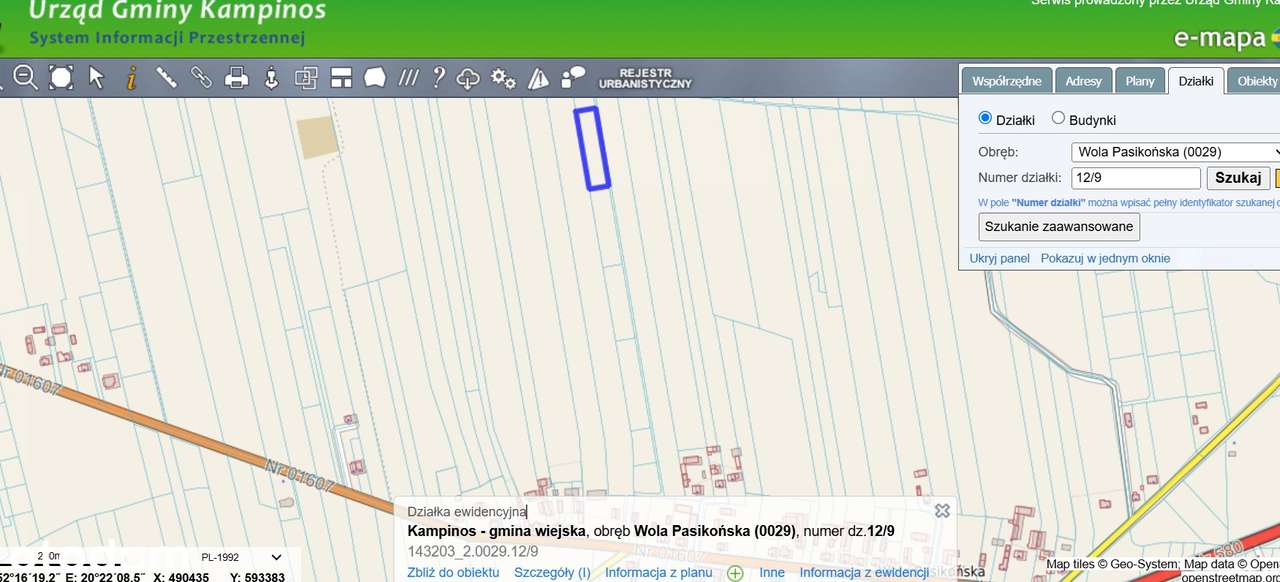Switch to the Plany tab
Image resolution: width=1280 pixels, height=582 pixels.
1139,81
